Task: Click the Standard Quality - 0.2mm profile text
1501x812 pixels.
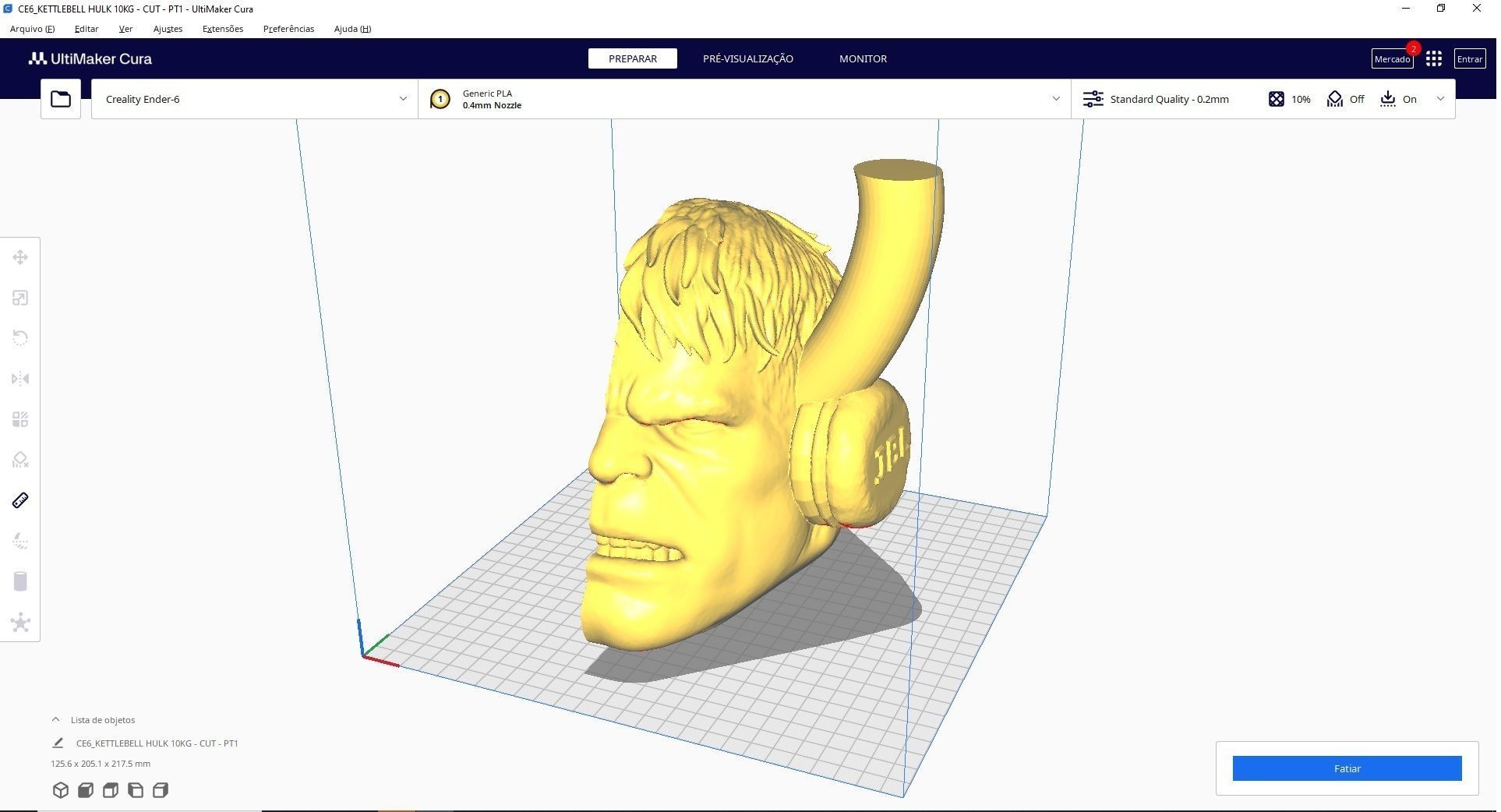Action: (x=1169, y=99)
